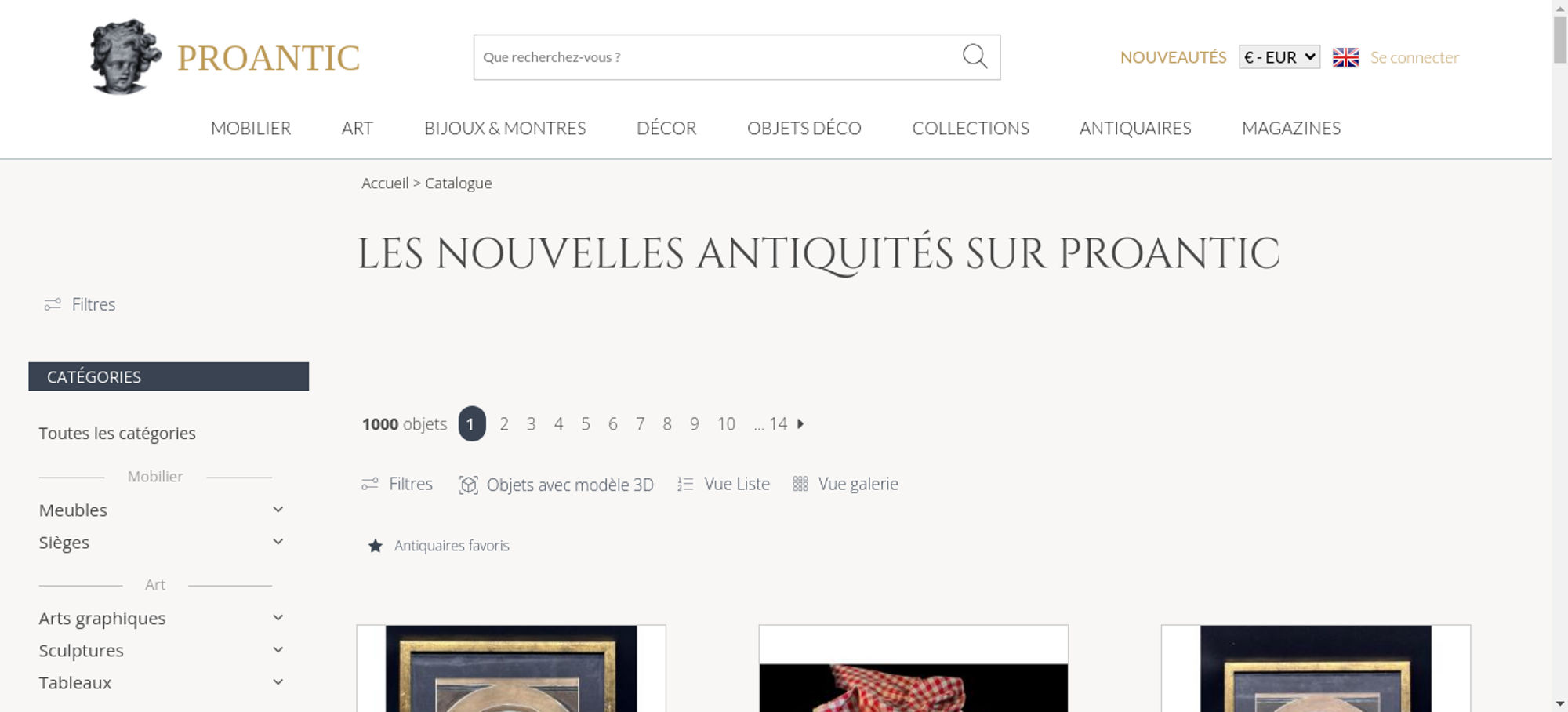Show objects with 3D model icon

(x=468, y=485)
